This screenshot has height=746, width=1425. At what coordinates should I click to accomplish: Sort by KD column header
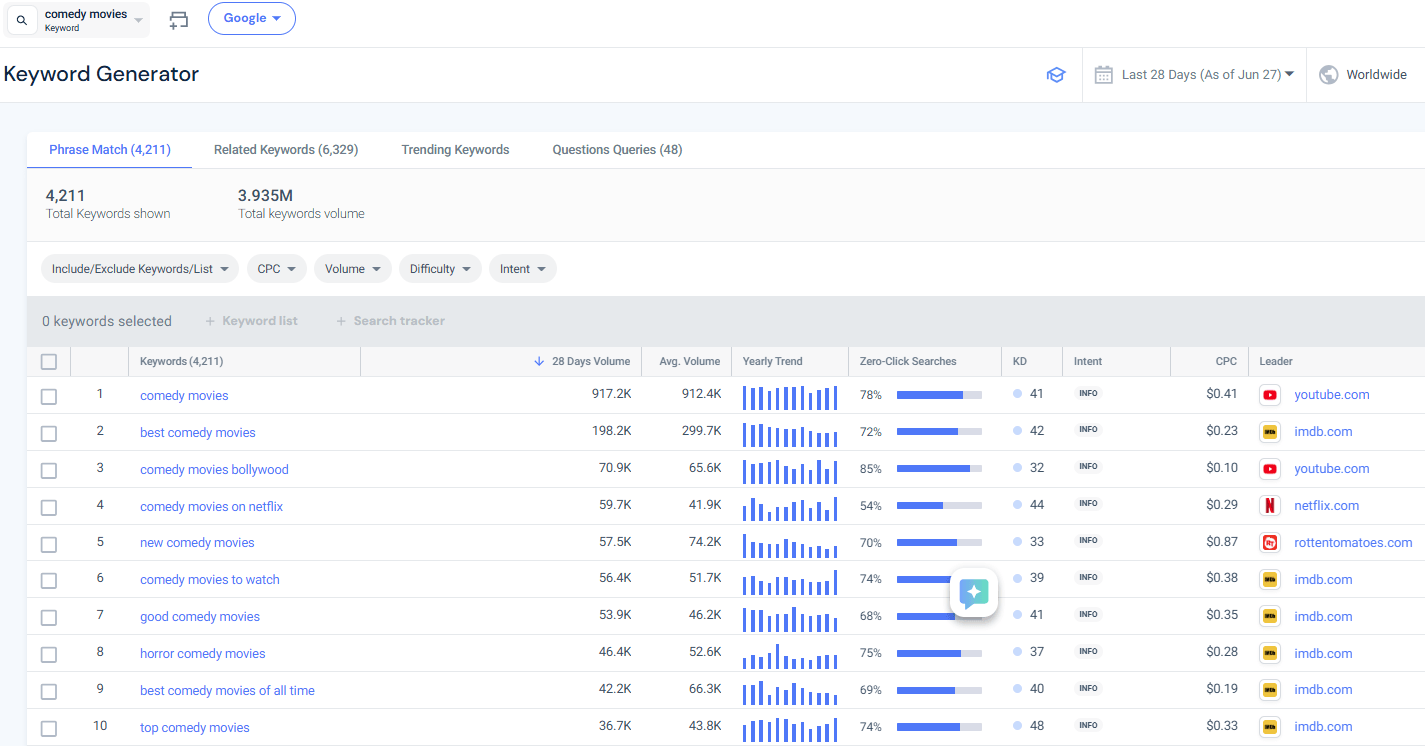pos(1019,362)
